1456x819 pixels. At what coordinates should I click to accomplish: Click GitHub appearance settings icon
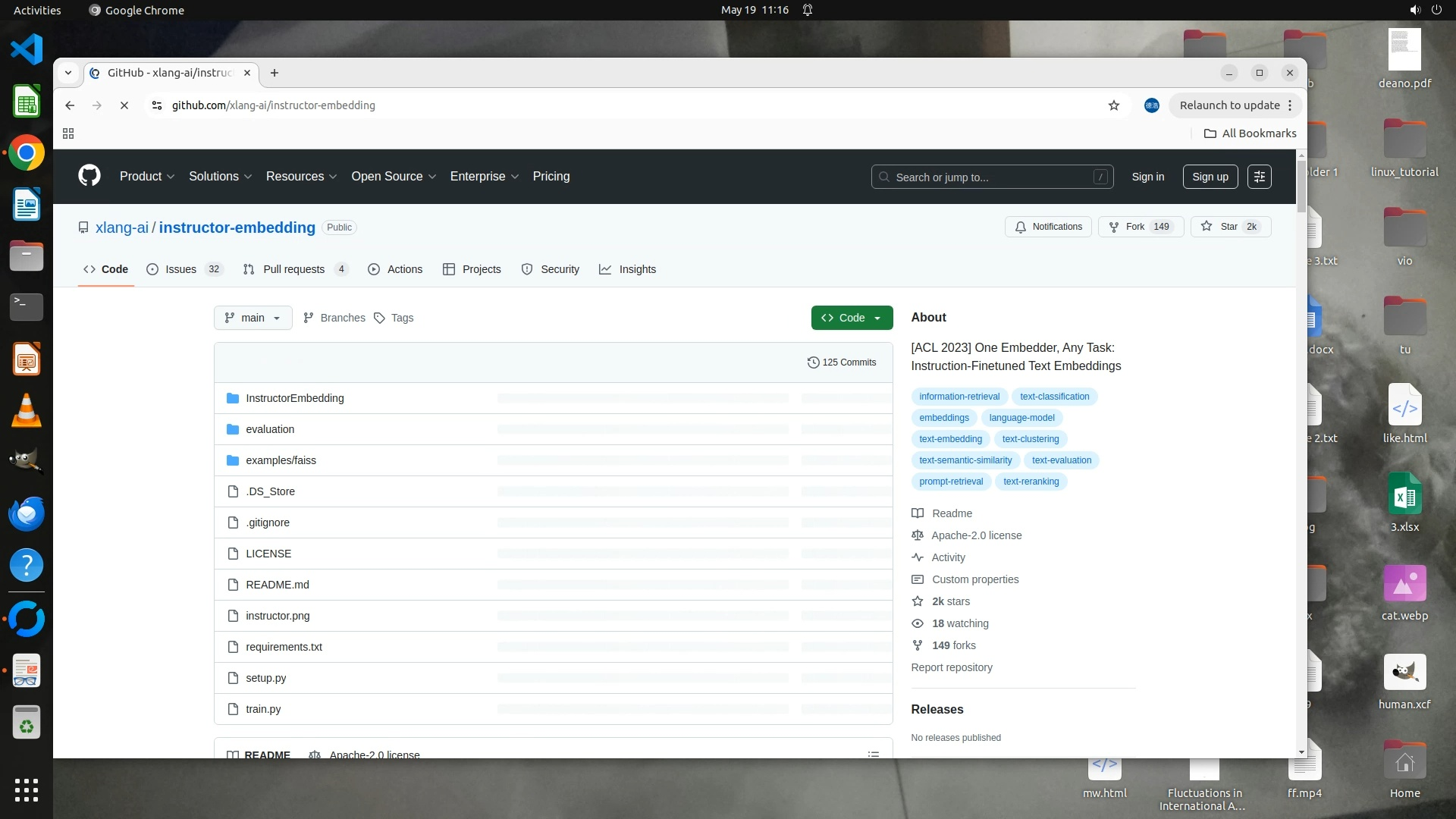[x=1259, y=177]
